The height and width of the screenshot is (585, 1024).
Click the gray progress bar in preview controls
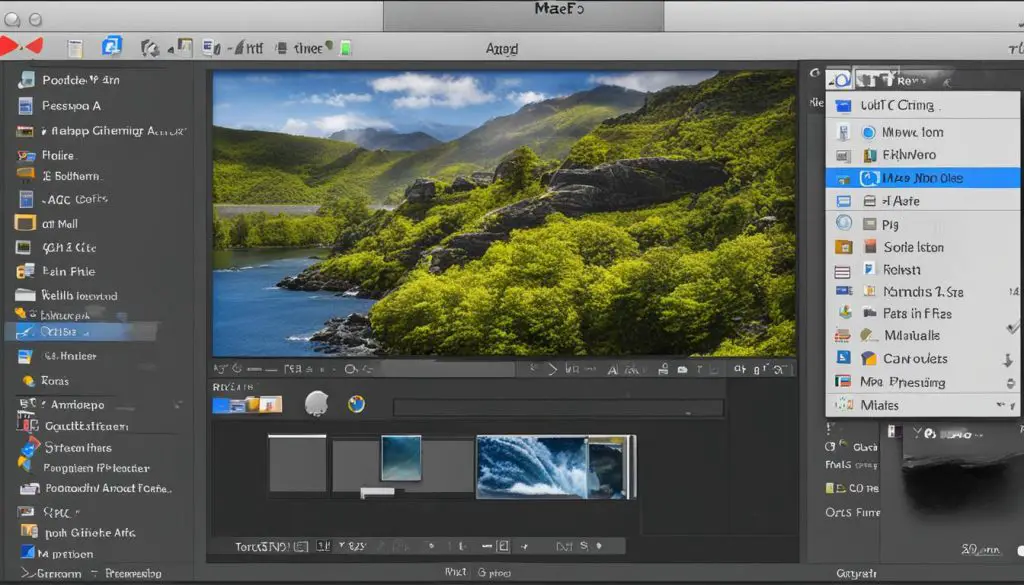coord(448,370)
